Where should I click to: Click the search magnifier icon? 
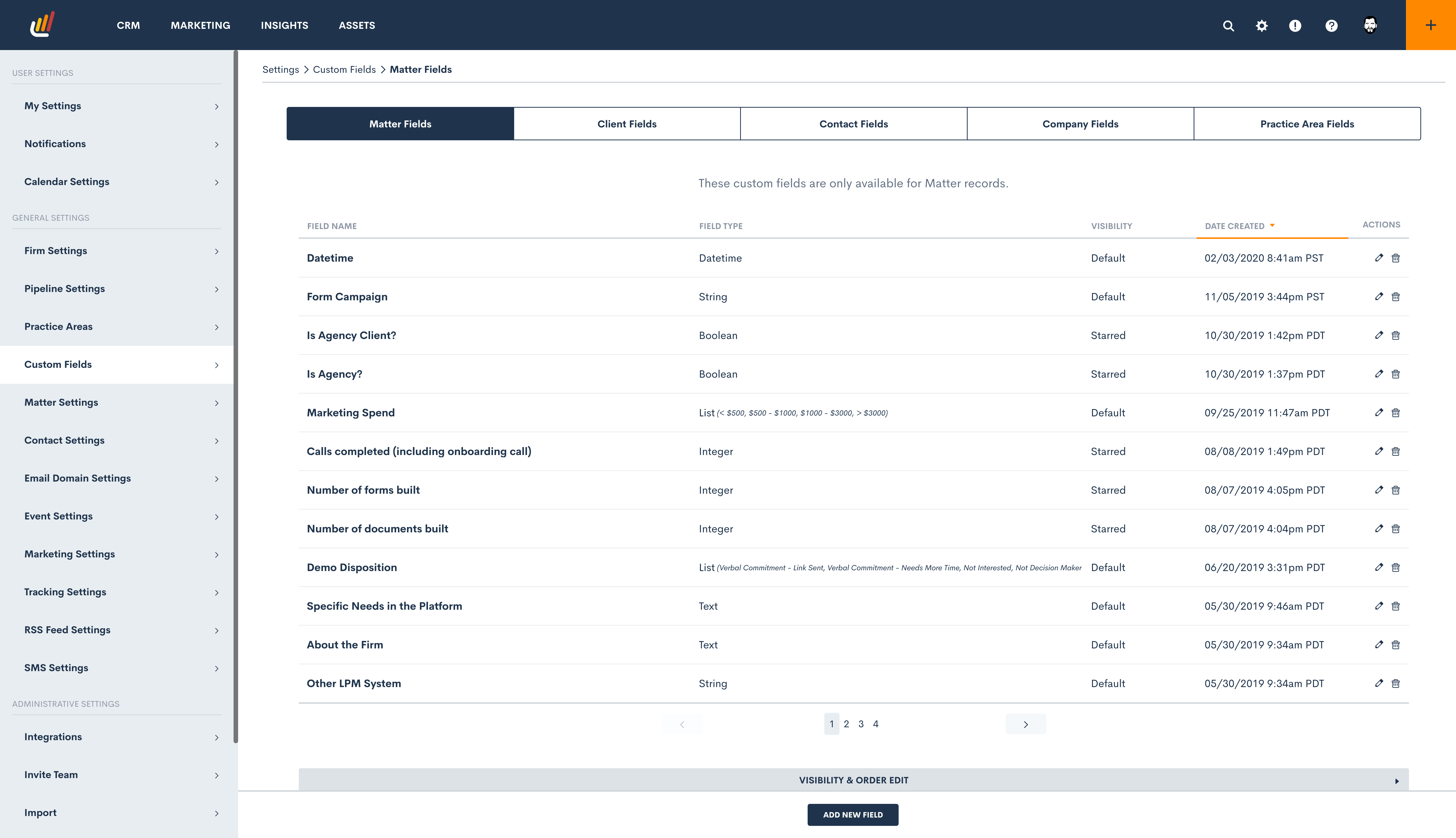(x=1228, y=25)
